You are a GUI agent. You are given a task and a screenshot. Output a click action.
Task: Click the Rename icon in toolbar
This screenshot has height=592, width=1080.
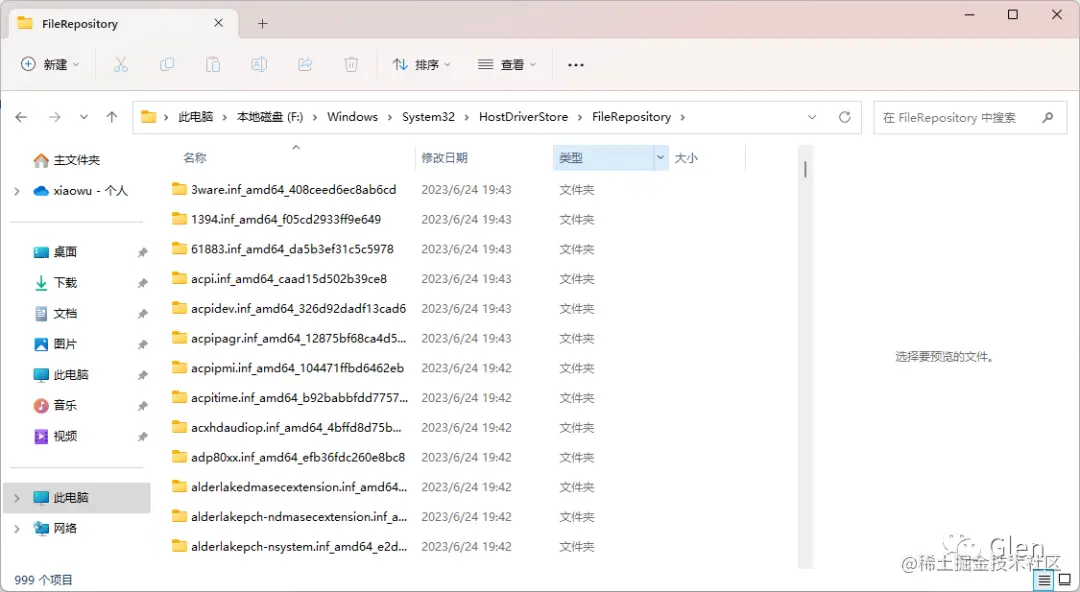click(x=259, y=64)
